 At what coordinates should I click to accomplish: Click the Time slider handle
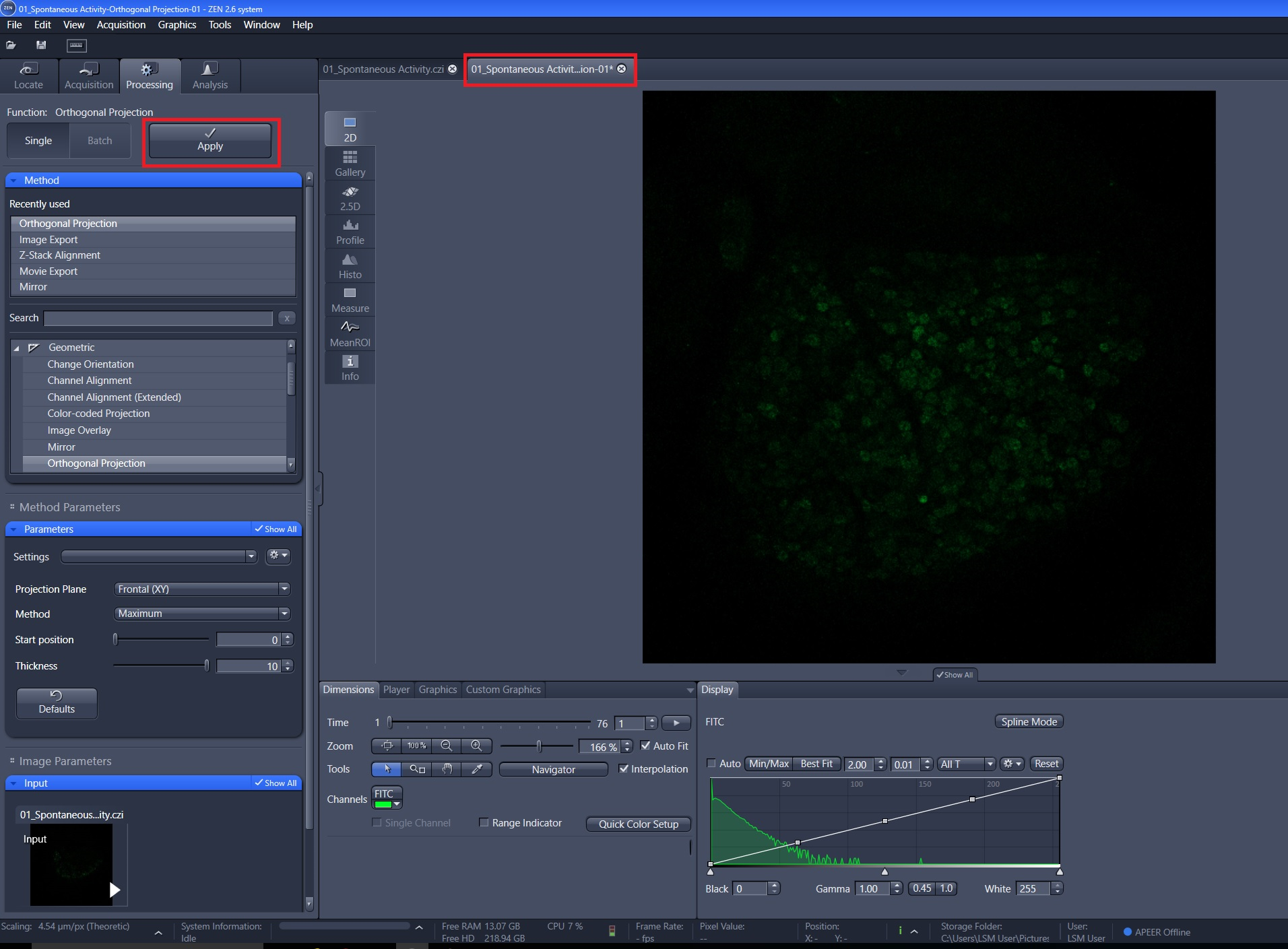click(389, 723)
